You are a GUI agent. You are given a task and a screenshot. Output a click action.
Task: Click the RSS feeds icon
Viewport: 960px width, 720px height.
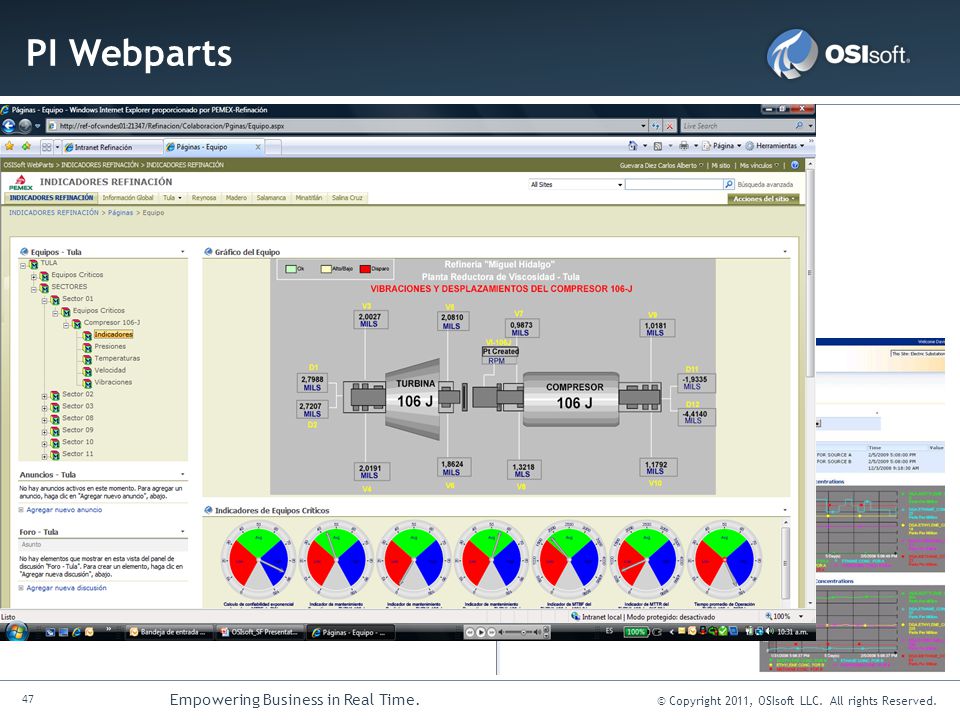click(658, 146)
